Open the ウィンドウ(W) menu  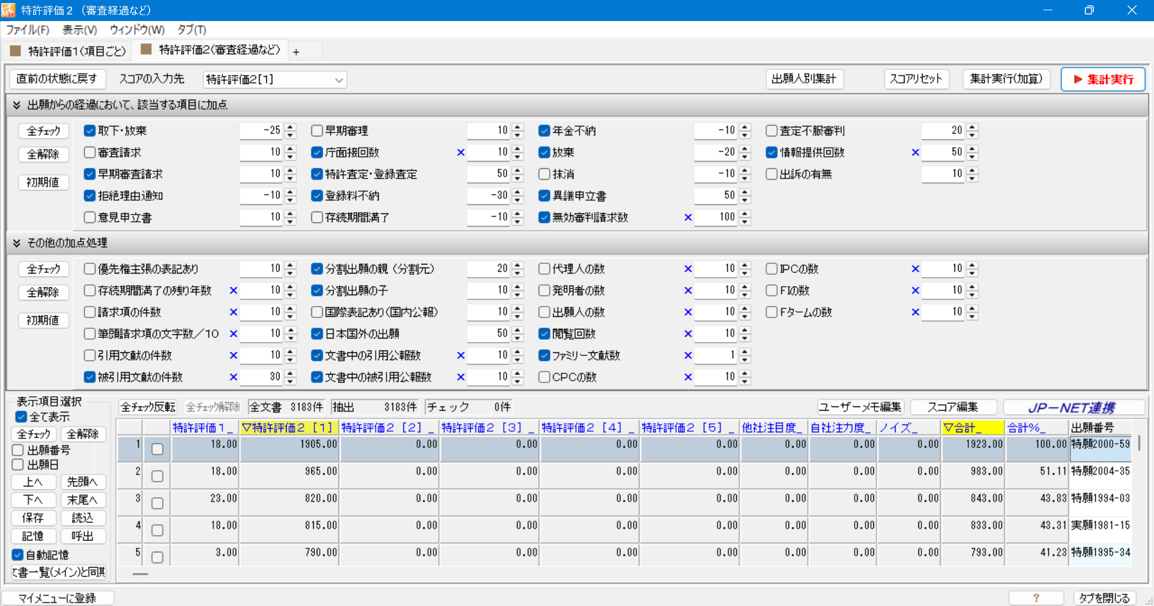[x=137, y=30]
